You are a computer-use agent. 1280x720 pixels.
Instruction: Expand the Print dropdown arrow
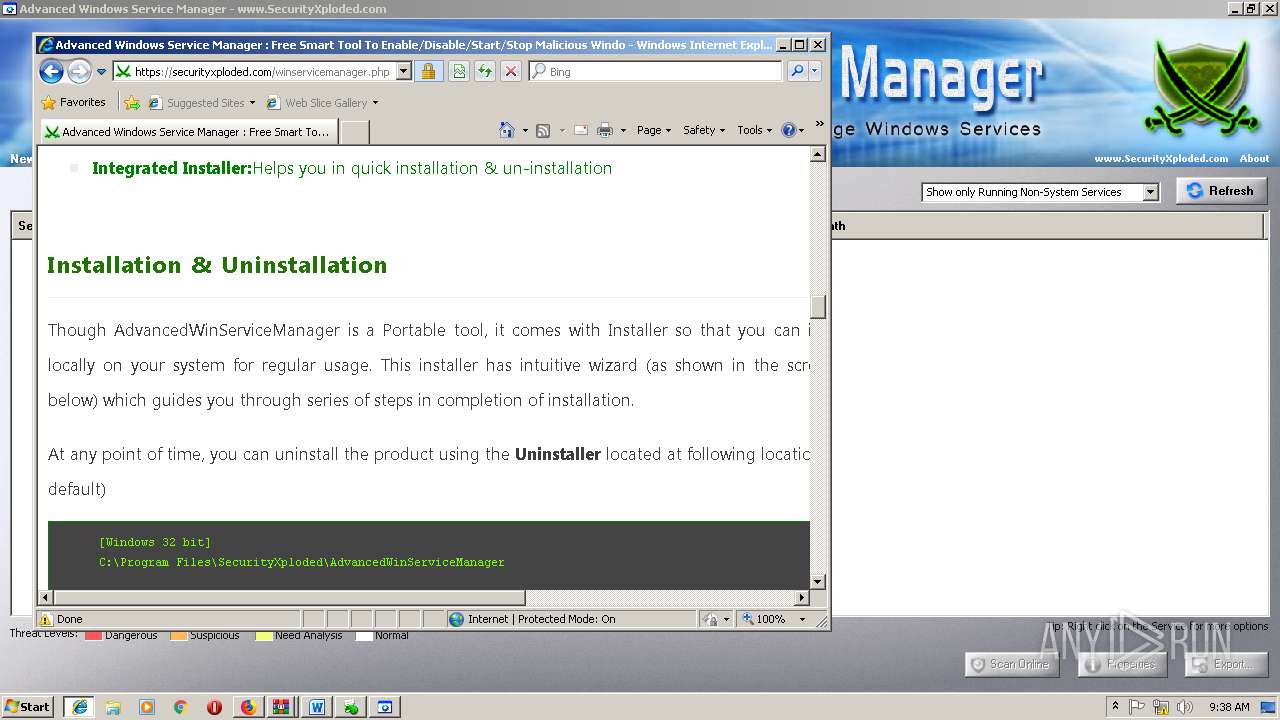[623, 130]
